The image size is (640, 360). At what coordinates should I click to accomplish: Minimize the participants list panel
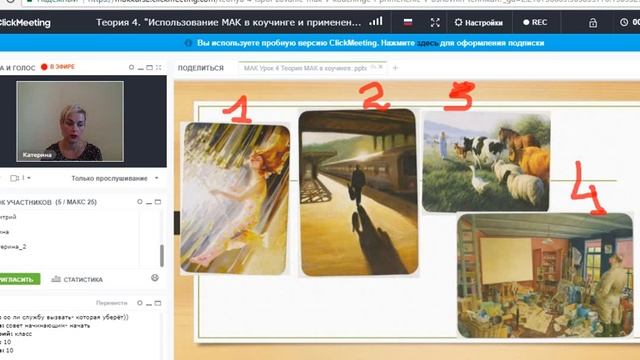149,202
